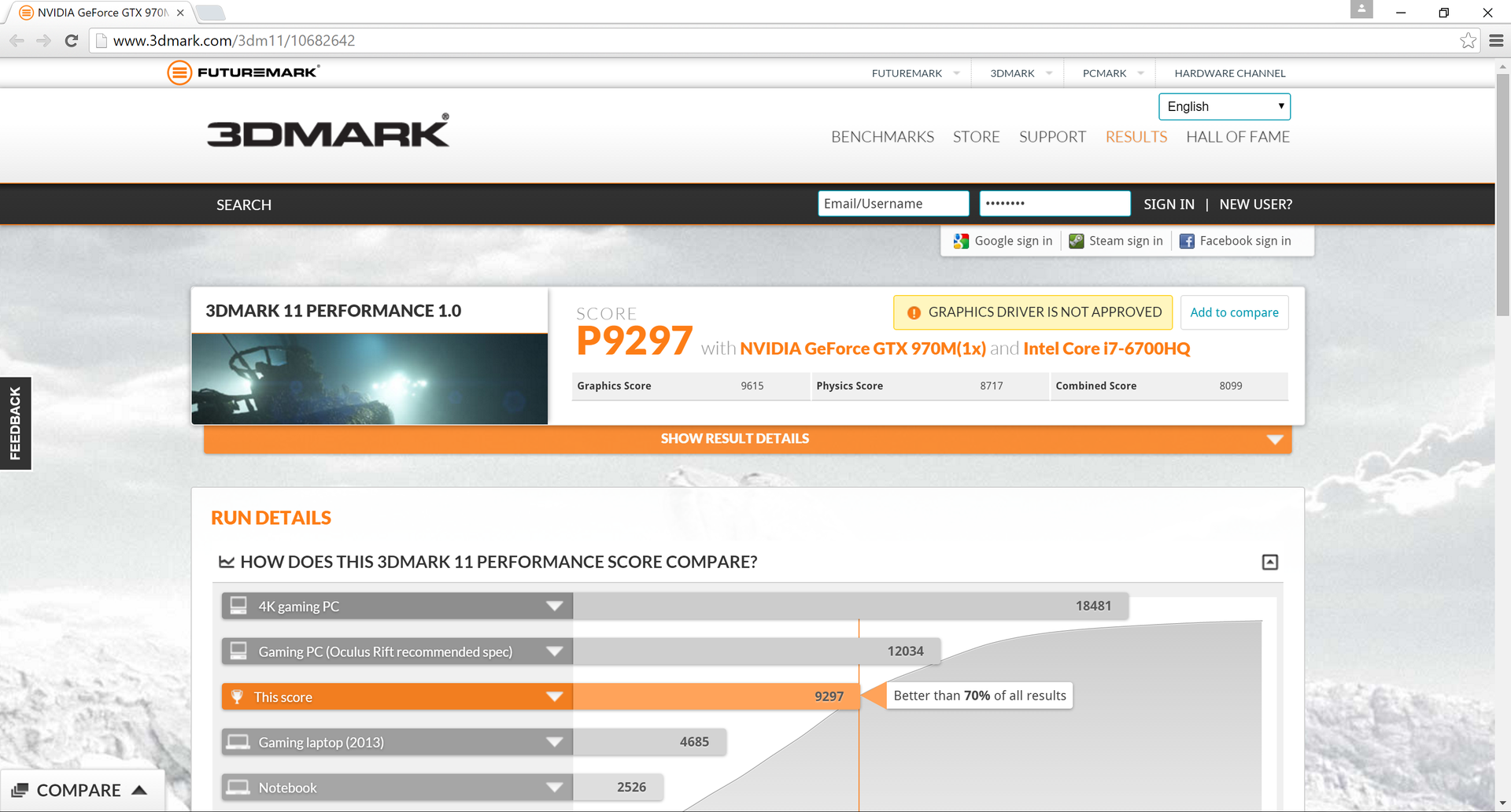Viewport: 1511px width, 812px height.
Task: Click the P9297 score text
Action: (x=634, y=341)
